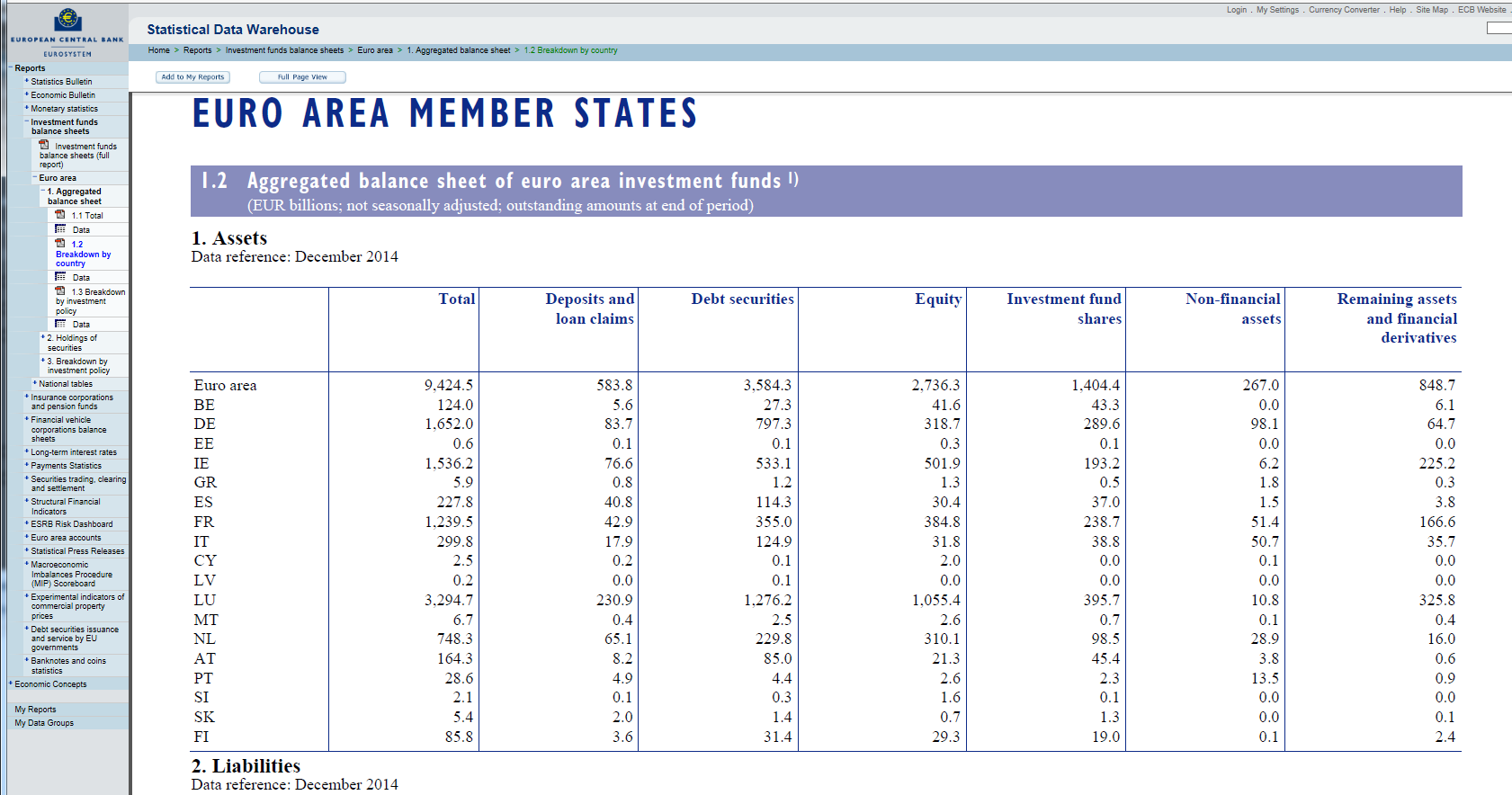This screenshot has width=1512, height=795.
Task: Click the Help link at top
Action: click(1397, 10)
